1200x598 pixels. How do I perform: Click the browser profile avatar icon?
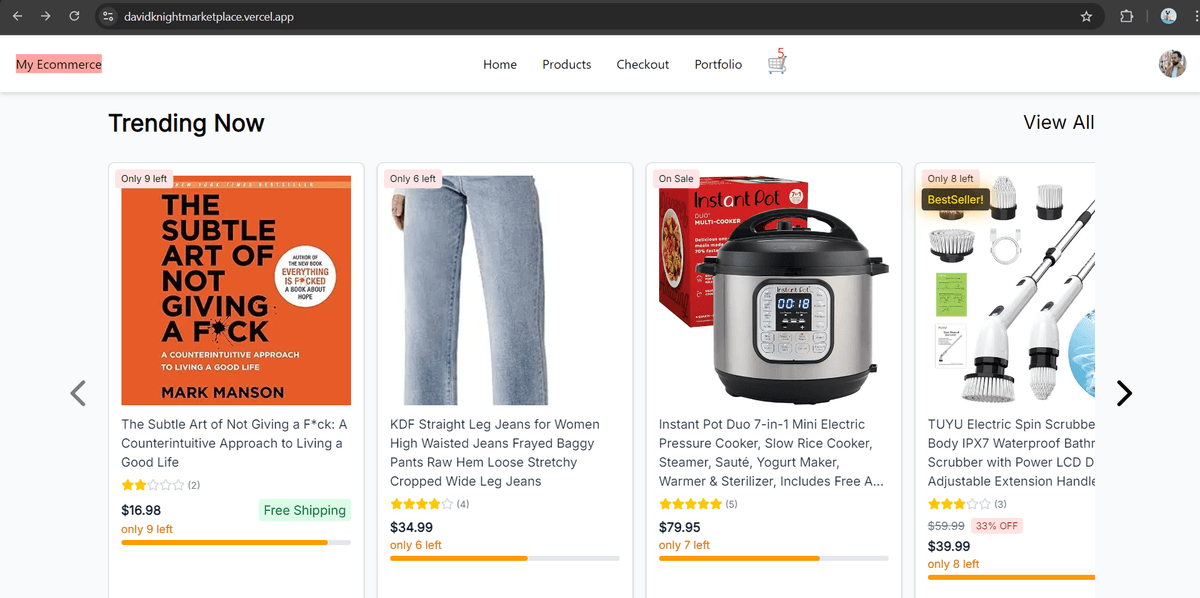coord(1168,16)
